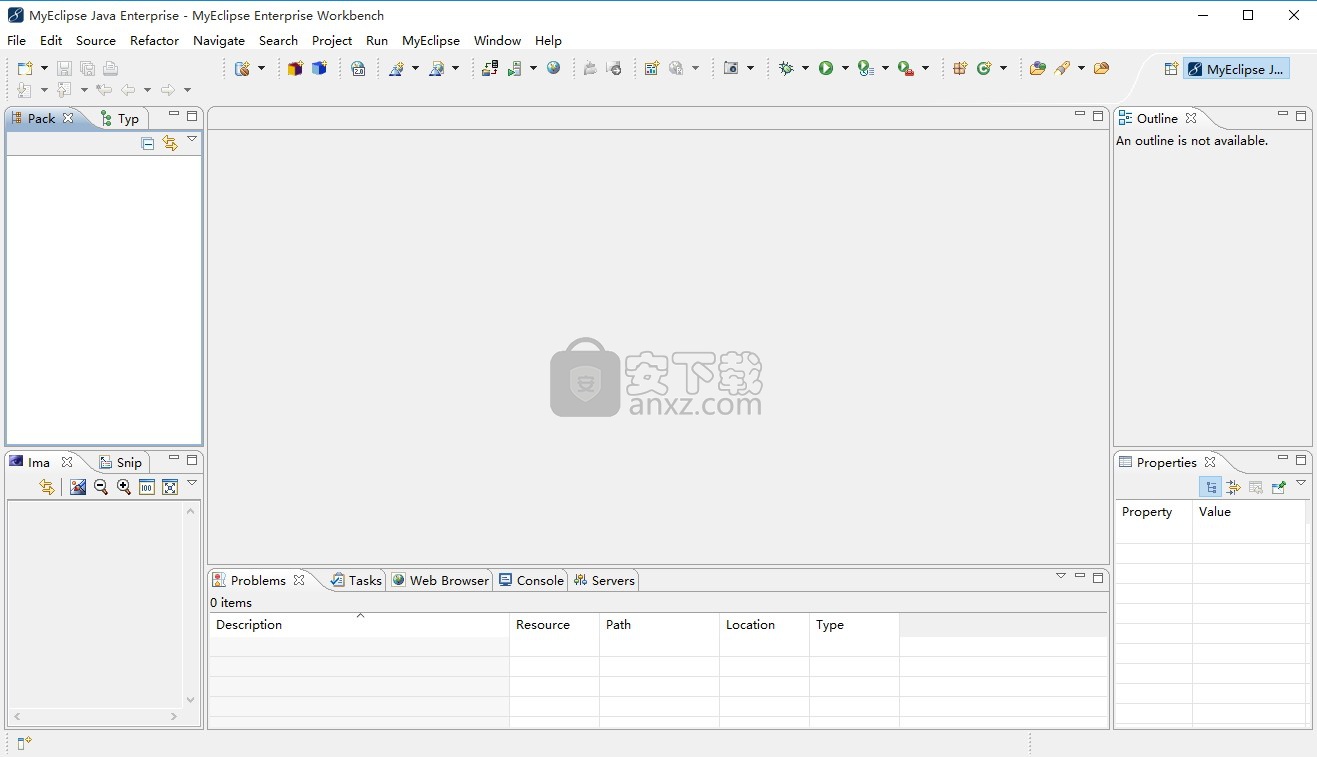
Task: Click the New Java Package icon
Action: 960,68
